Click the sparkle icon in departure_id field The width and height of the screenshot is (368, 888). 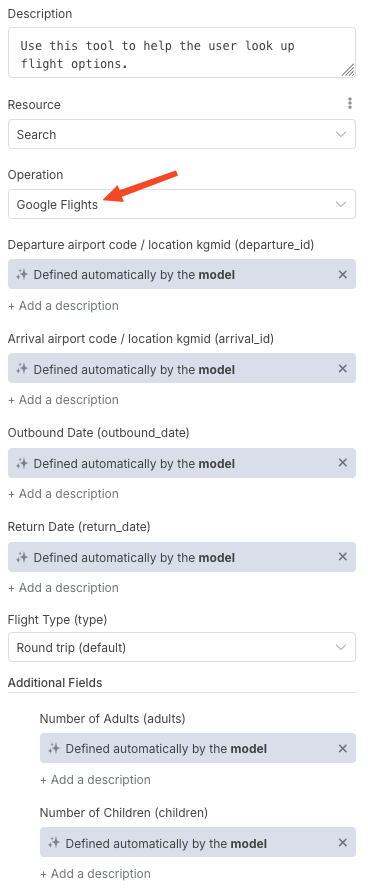22,275
